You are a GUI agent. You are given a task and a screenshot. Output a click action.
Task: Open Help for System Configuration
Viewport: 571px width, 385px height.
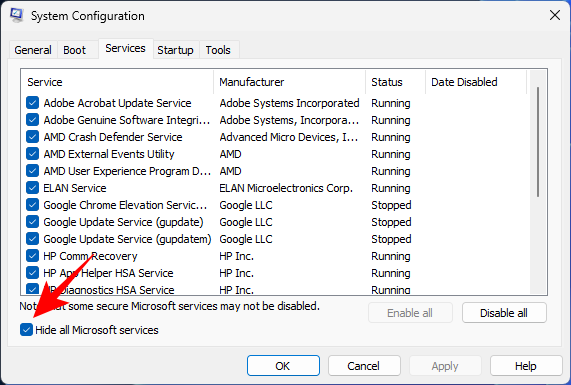point(526,366)
